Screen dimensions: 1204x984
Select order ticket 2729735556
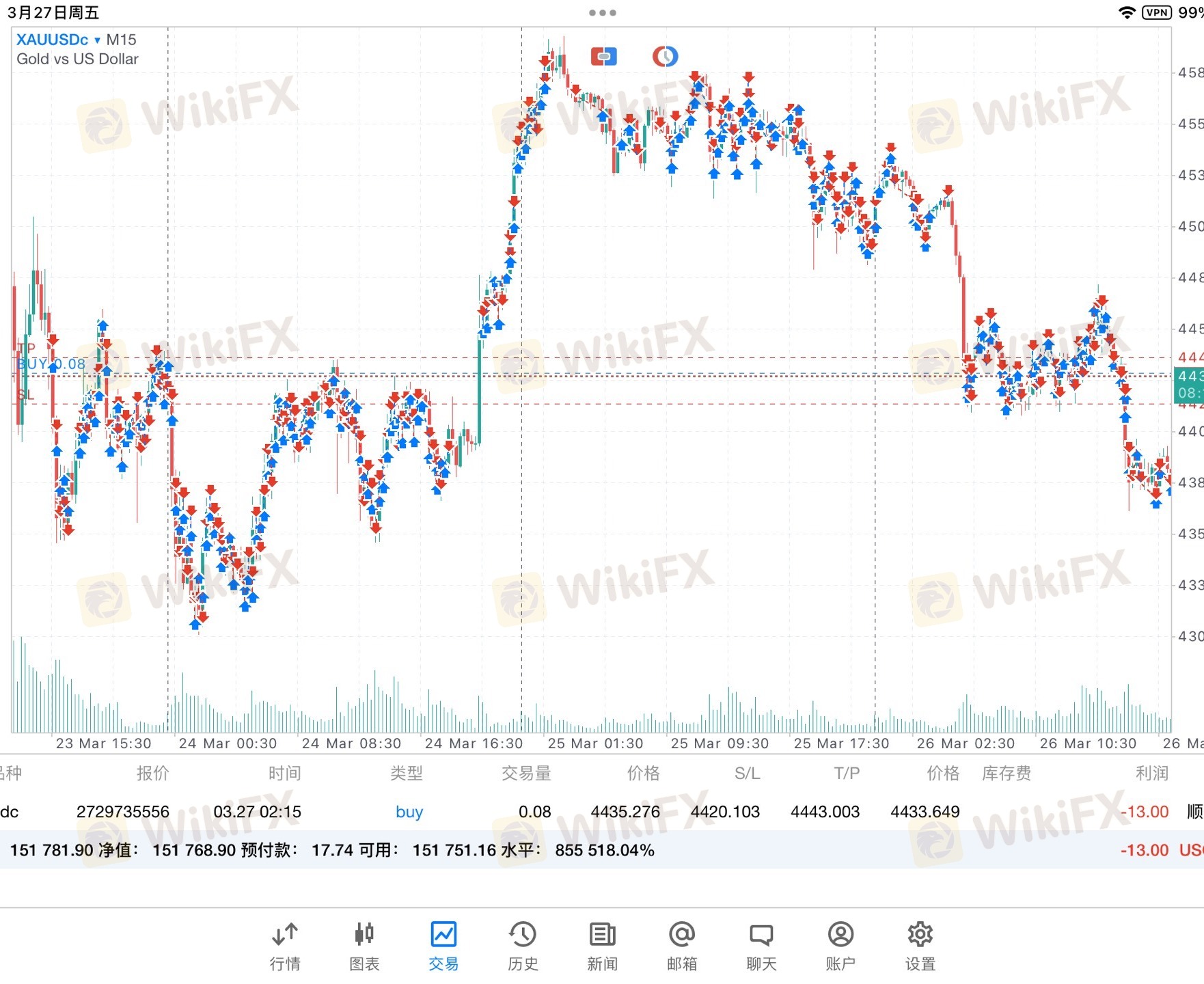(x=123, y=812)
